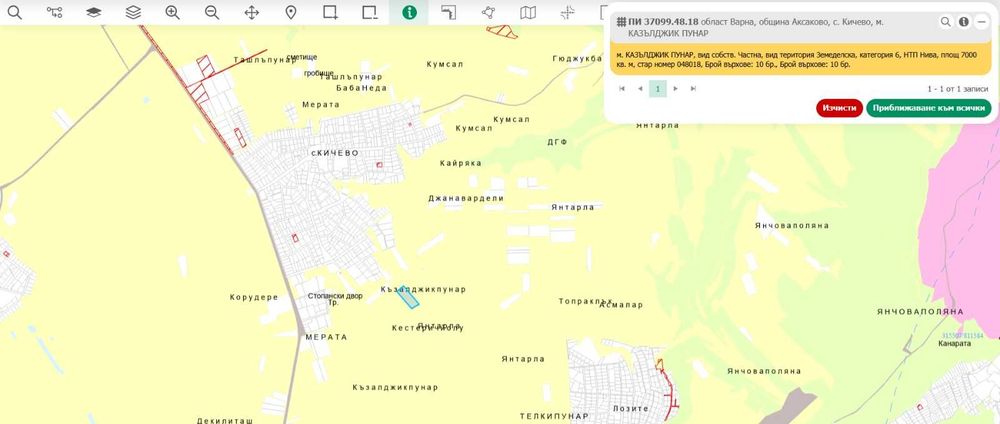The height and width of the screenshot is (424, 1000).
Task: Click the '1 - 1 от 1 записи' text
Action: coord(958,89)
